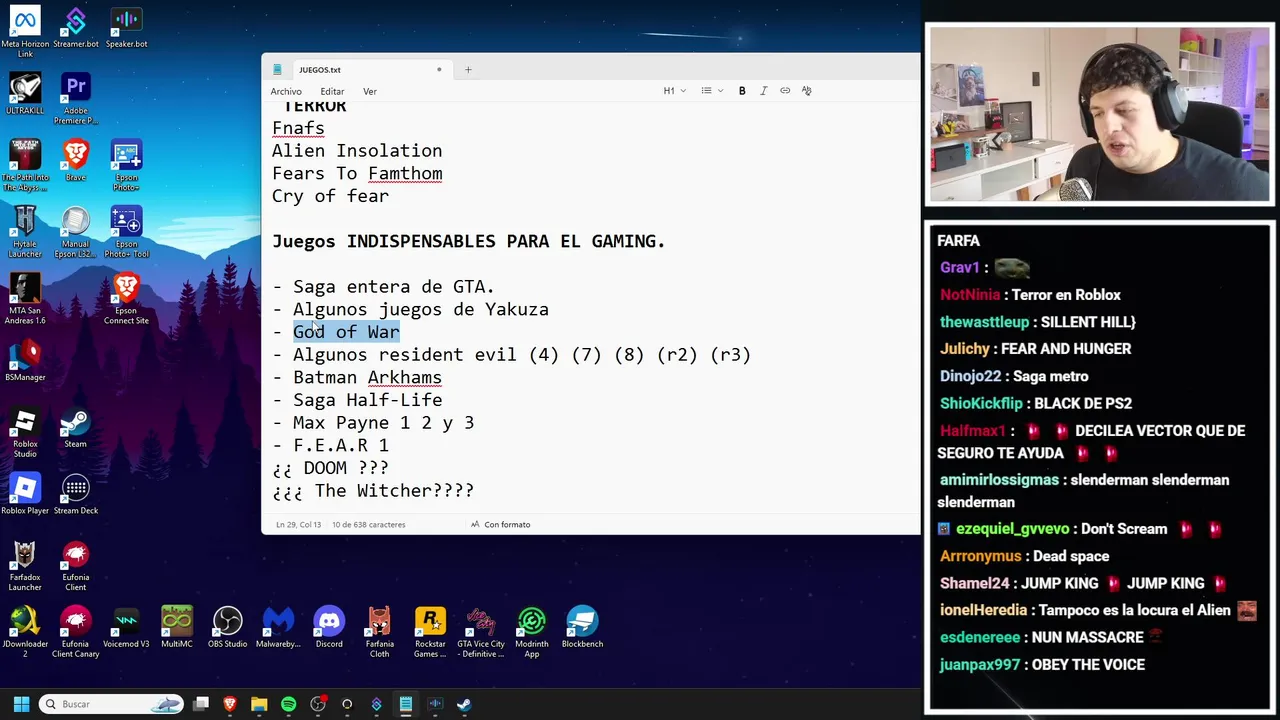Viewport: 1280px width, 720px height.
Task: Open Epson Connect Site desktop icon
Action: pyautogui.click(x=126, y=298)
